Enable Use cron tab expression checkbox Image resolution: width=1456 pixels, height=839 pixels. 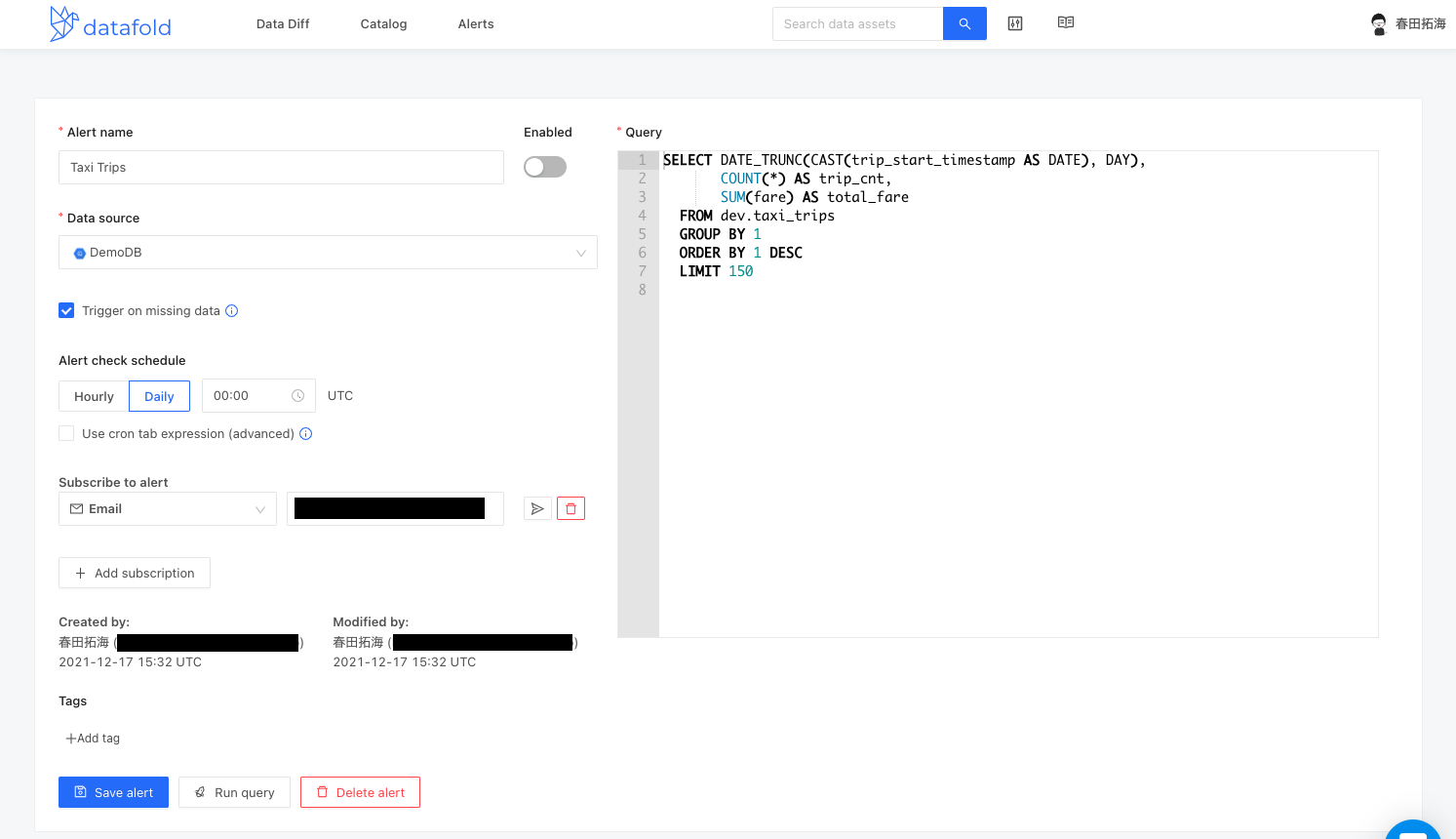pos(66,434)
